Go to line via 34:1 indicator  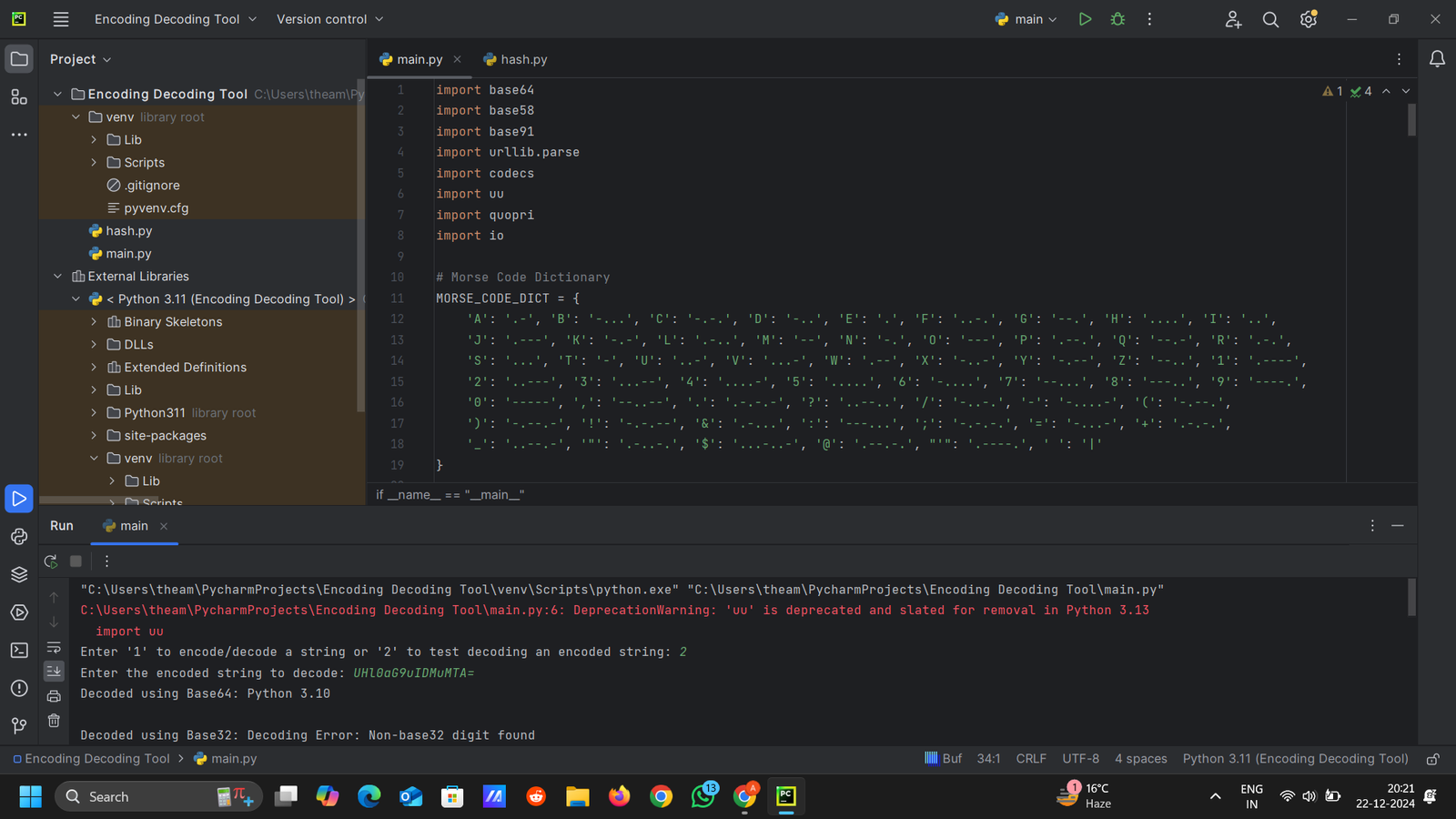(x=988, y=759)
